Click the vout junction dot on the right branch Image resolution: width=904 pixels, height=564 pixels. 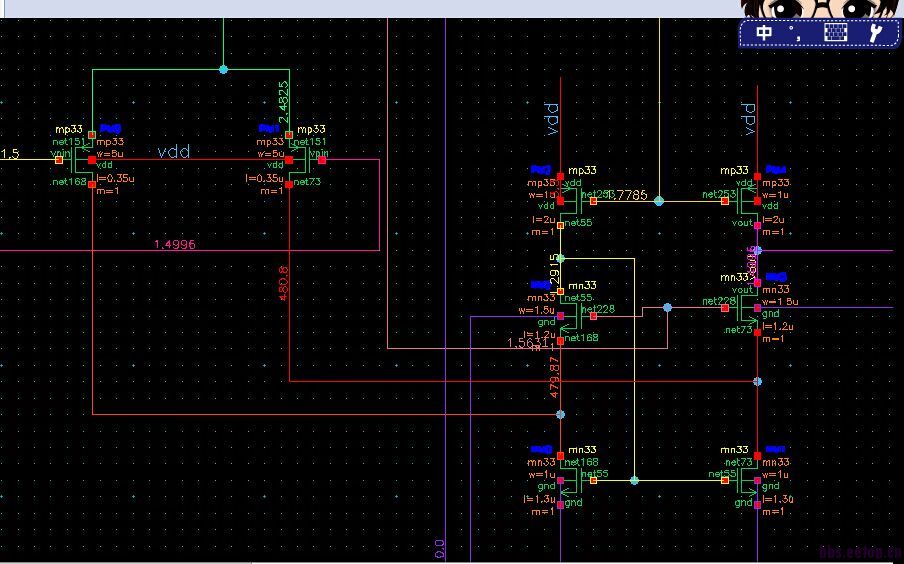758,250
